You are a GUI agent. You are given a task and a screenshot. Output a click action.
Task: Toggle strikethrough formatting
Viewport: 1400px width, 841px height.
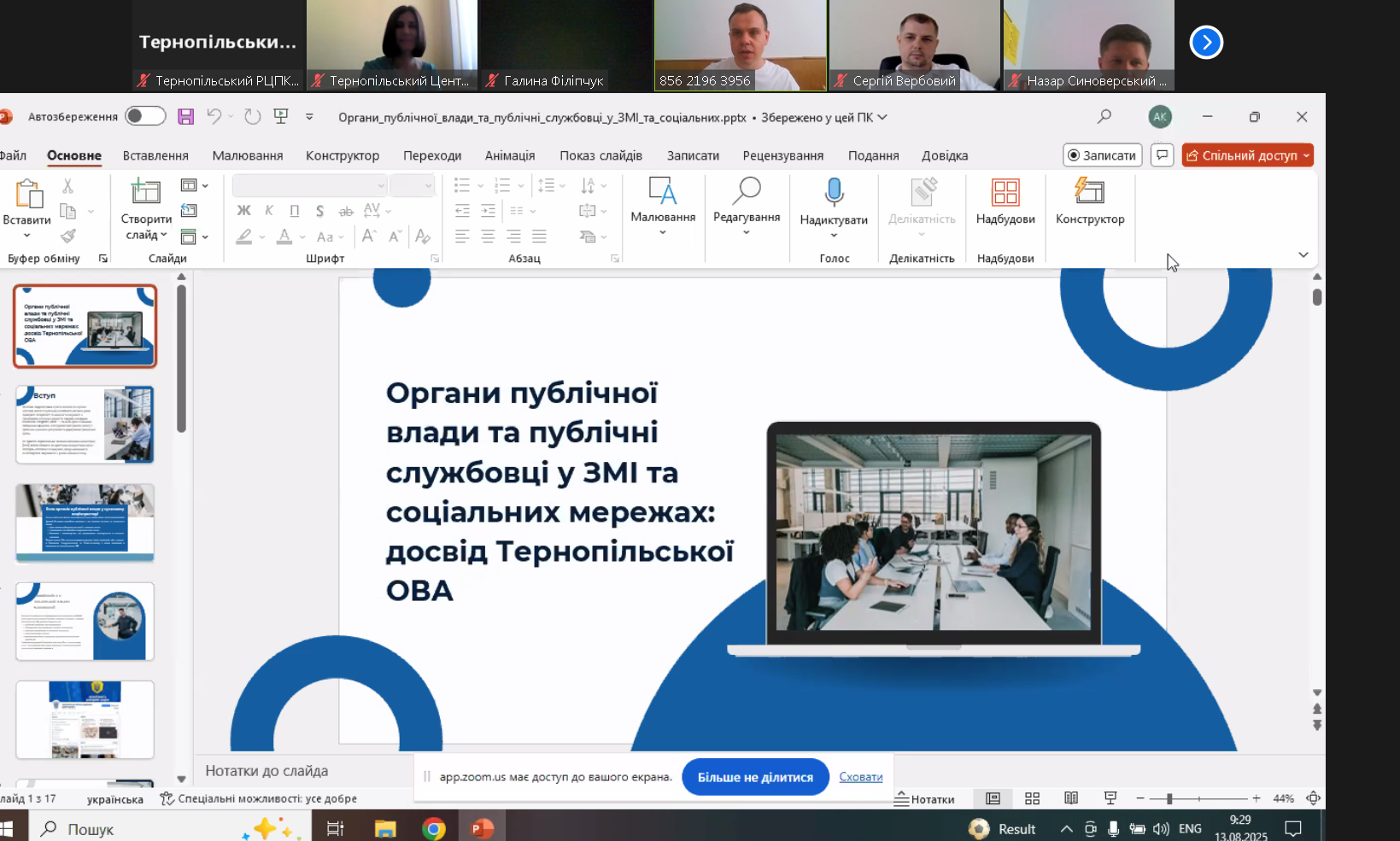[x=346, y=211]
